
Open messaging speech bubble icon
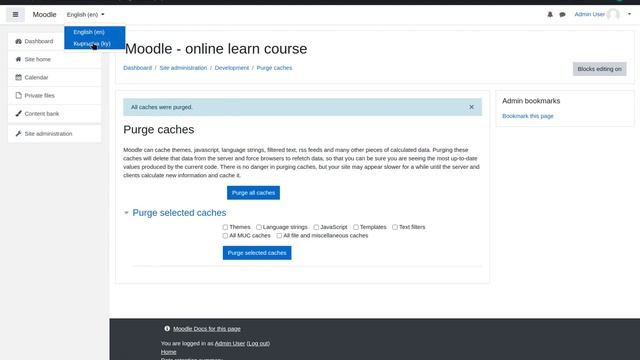coord(562,14)
